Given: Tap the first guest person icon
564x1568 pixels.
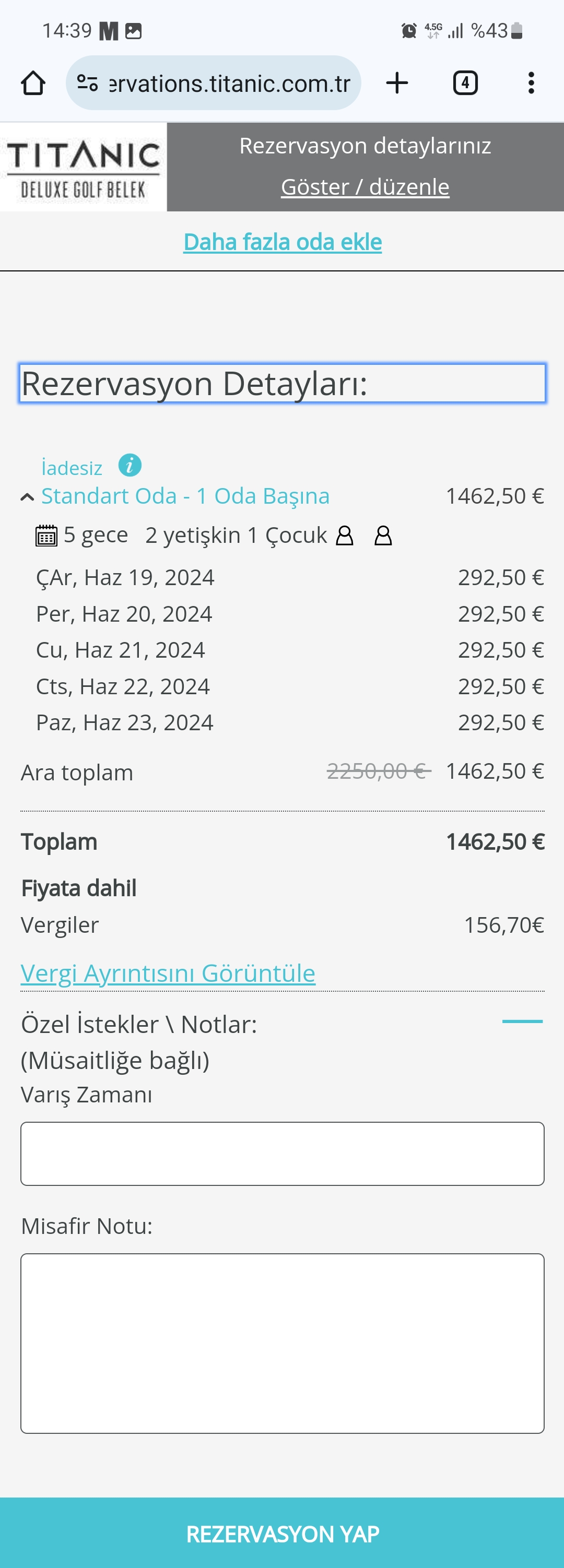Looking at the screenshot, I should click(x=345, y=536).
